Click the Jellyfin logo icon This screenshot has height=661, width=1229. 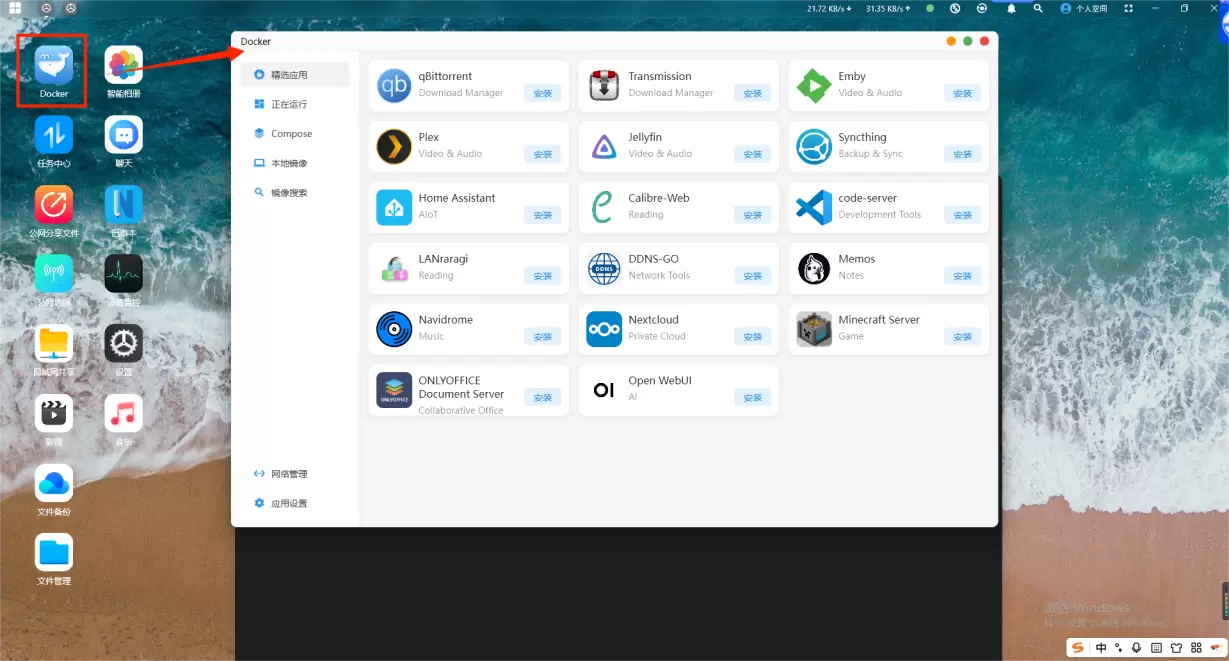(604, 147)
